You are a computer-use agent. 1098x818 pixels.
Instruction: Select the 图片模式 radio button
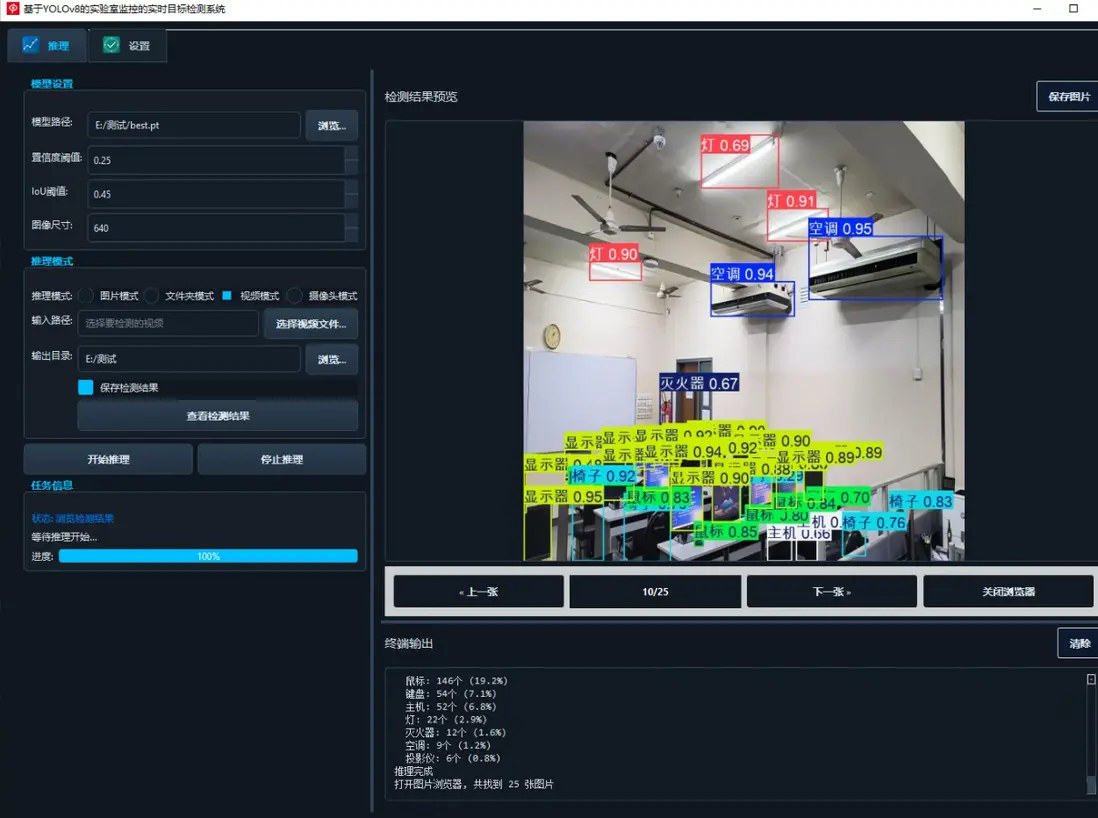pyautogui.click(x=86, y=296)
